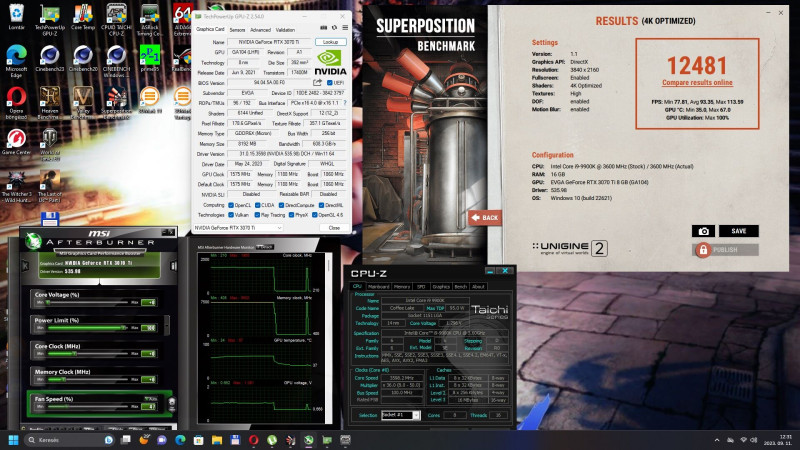This screenshot has width=800, height=450.
Task: Open the GPU-Z hamburger menu
Action: click(x=345, y=28)
